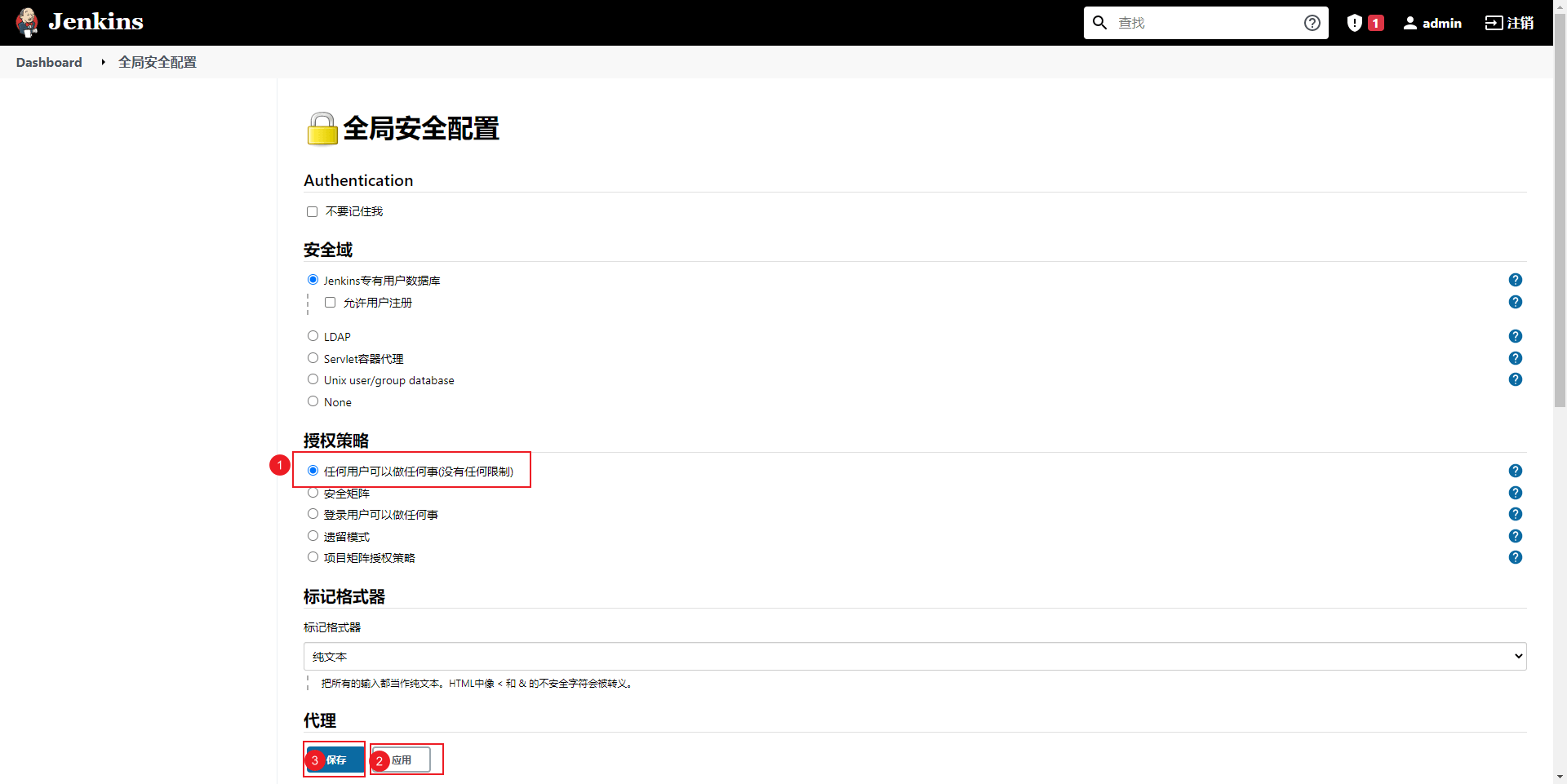The height and width of the screenshot is (784, 1567).
Task: Click the 授权策略 section heading
Action: pyautogui.click(x=336, y=441)
